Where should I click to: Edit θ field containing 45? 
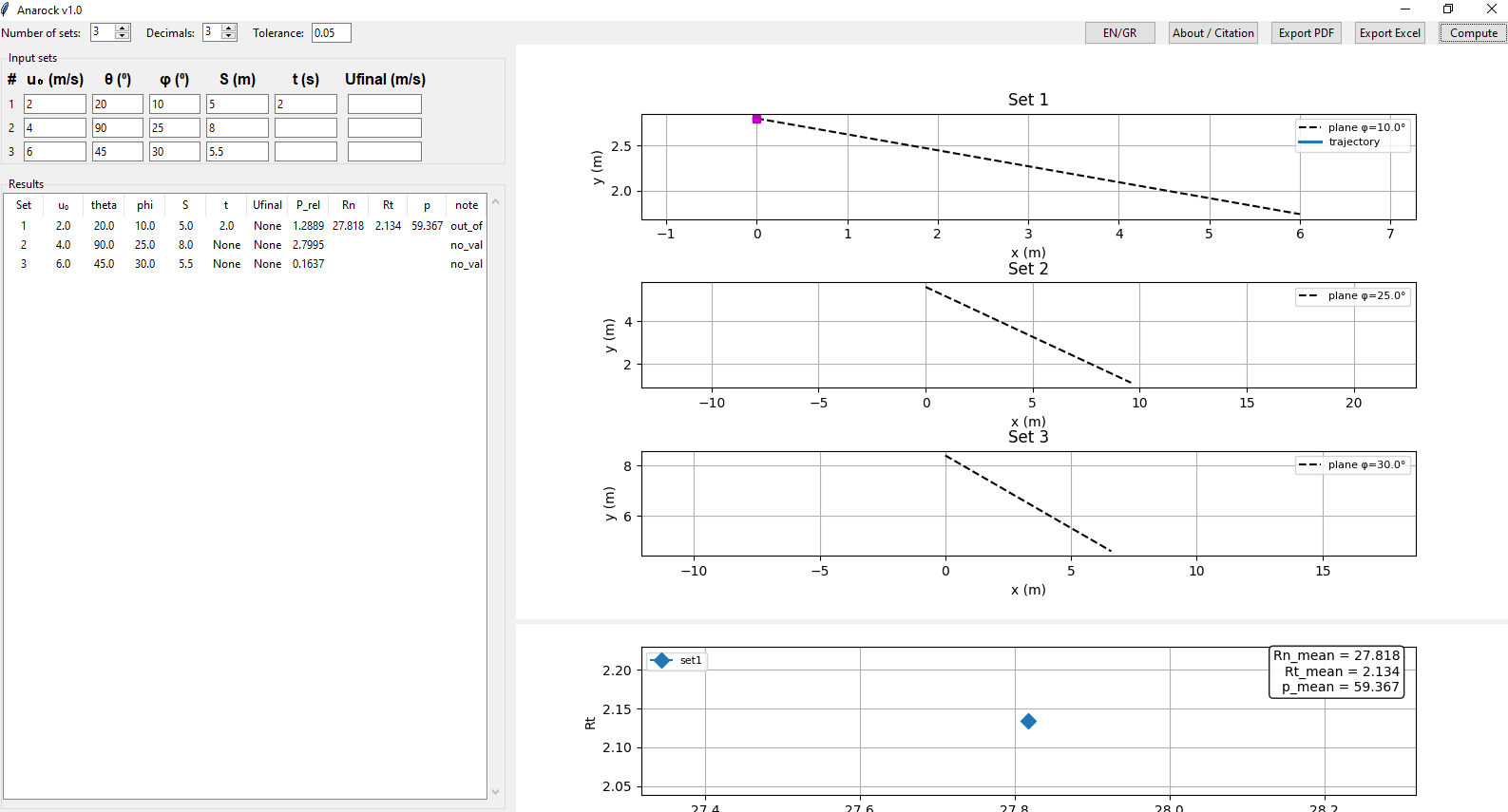[118, 151]
